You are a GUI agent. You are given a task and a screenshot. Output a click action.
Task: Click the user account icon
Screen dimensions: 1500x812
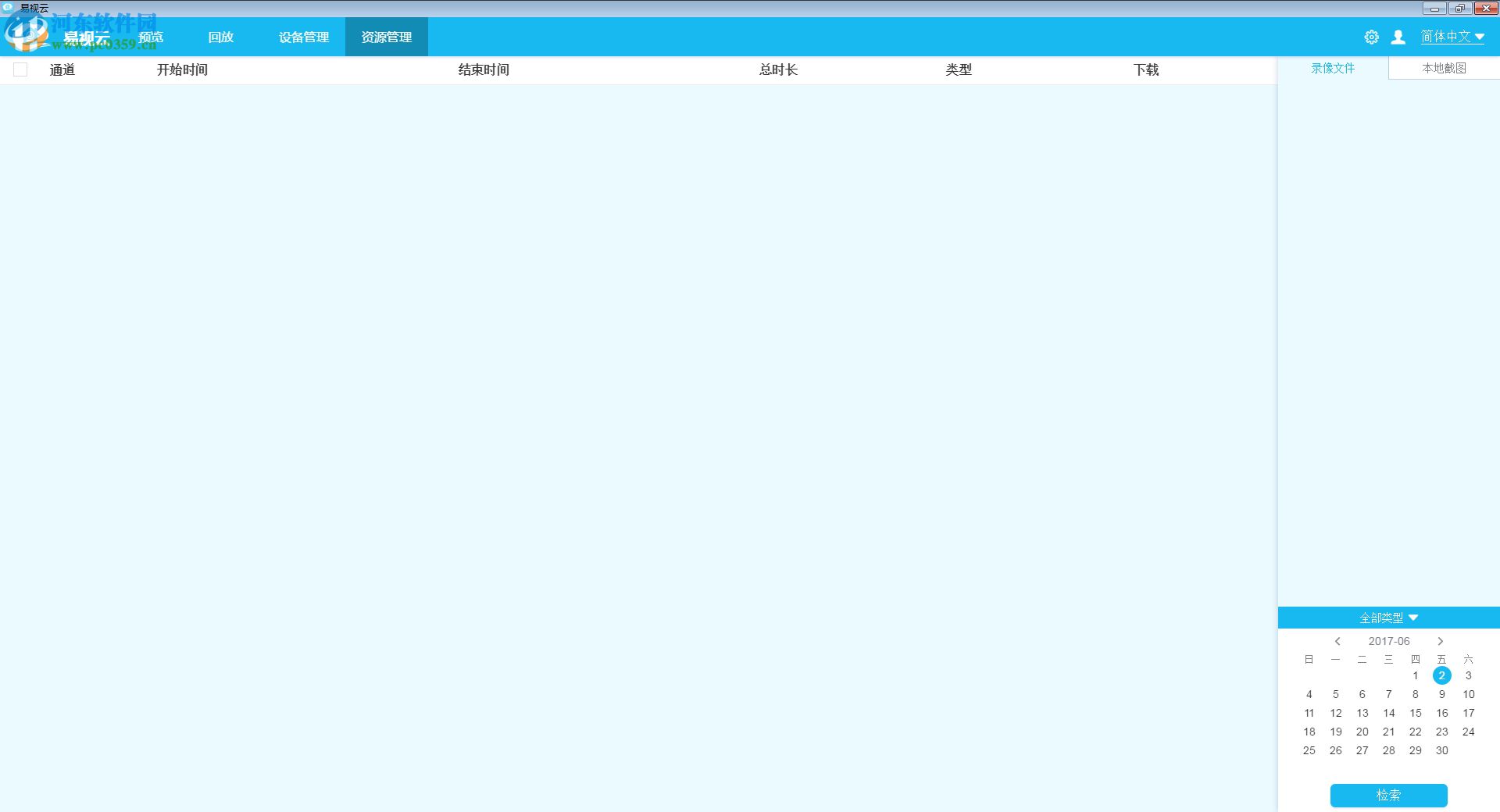click(x=1398, y=37)
